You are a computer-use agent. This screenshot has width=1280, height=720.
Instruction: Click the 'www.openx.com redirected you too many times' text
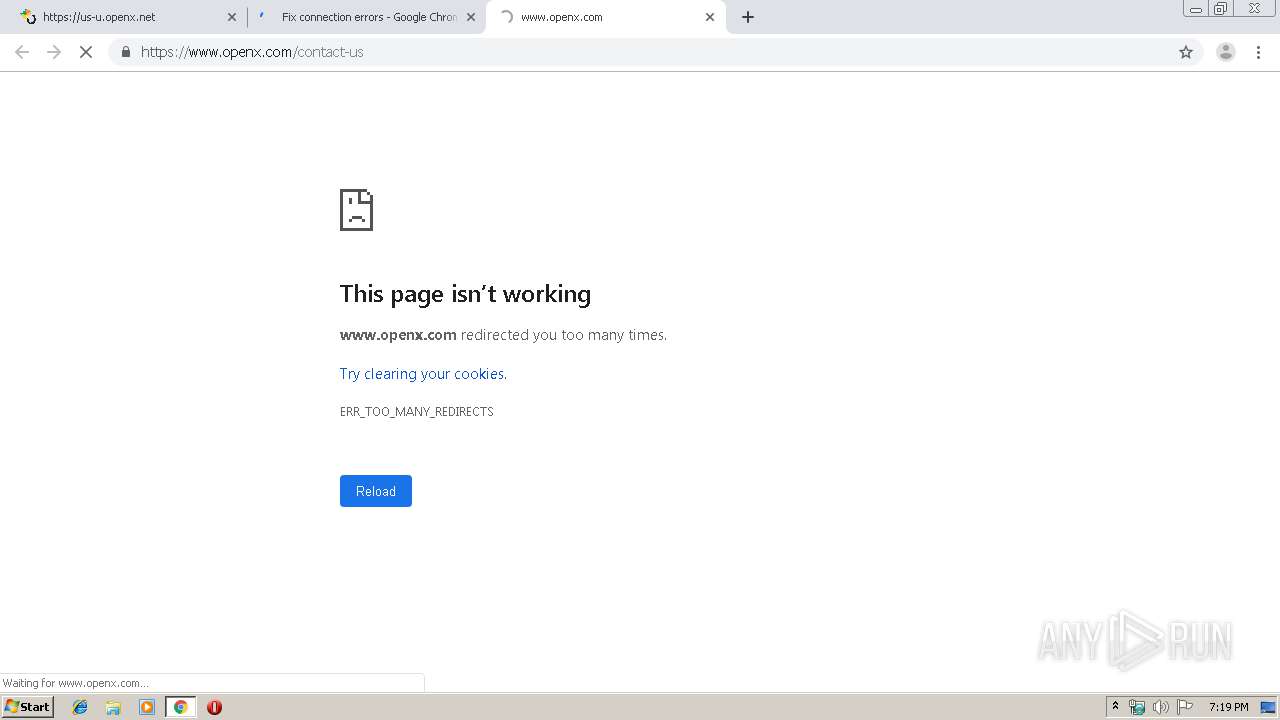(x=503, y=335)
